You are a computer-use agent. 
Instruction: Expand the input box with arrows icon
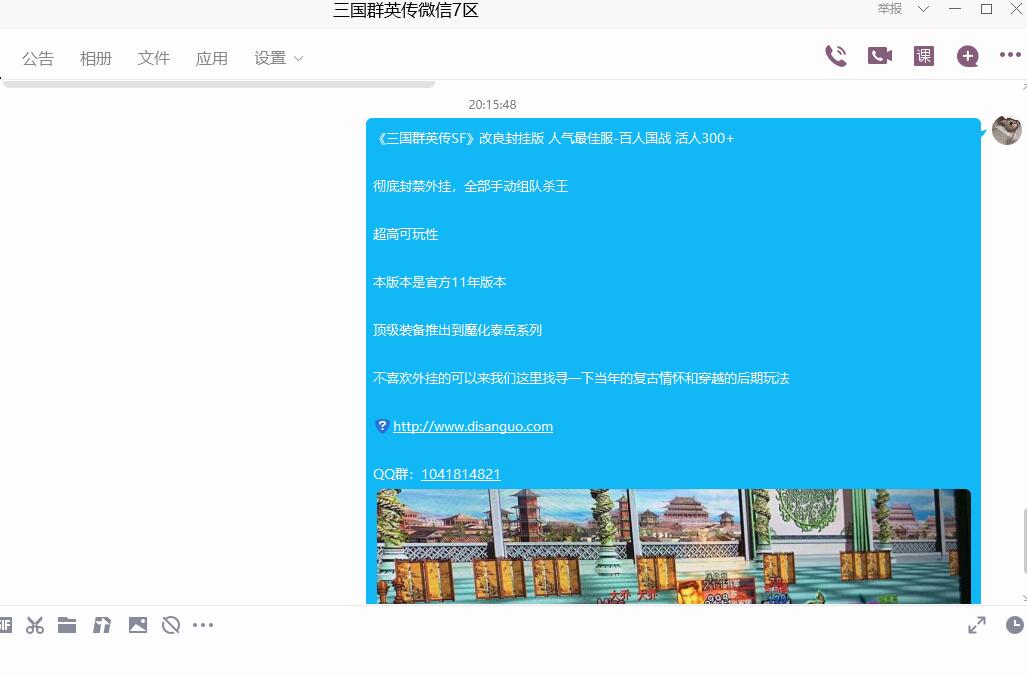[x=977, y=625]
